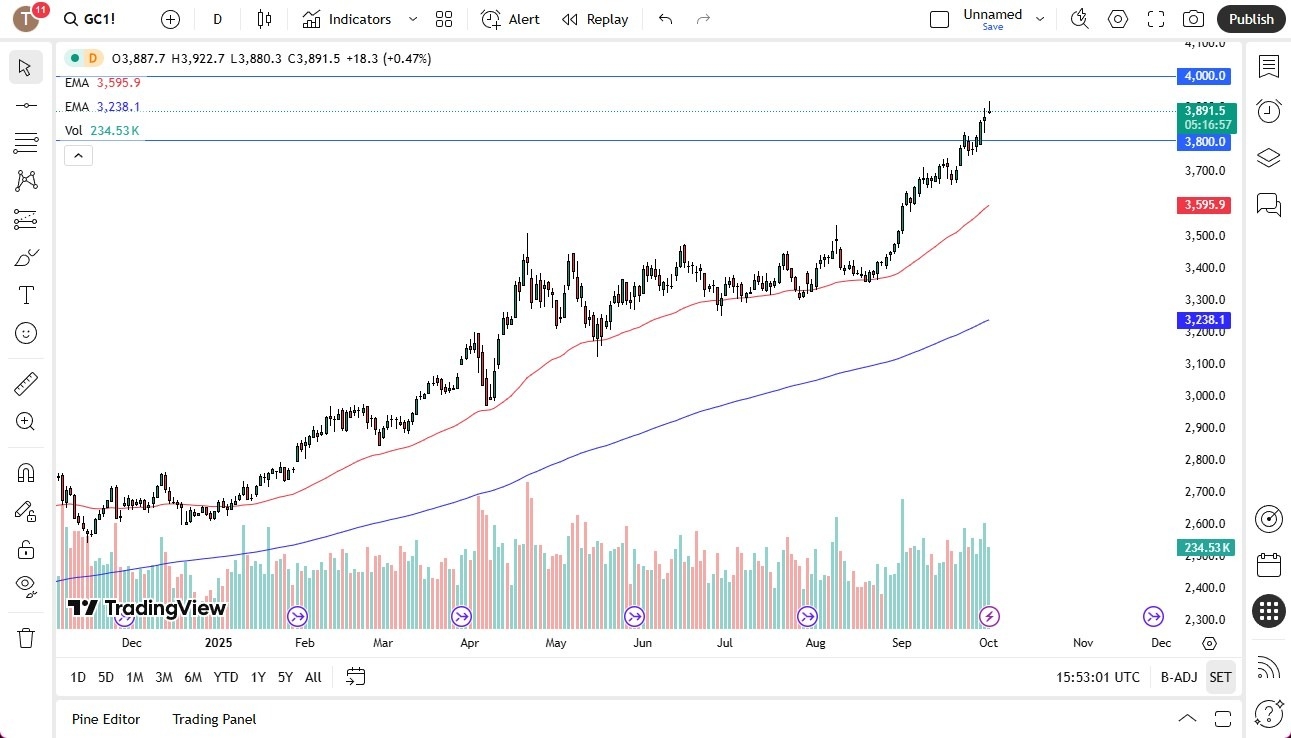Image resolution: width=1291 pixels, height=738 pixels.
Task: Open the Unnamed layout dropdown
Action: pos(1040,17)
